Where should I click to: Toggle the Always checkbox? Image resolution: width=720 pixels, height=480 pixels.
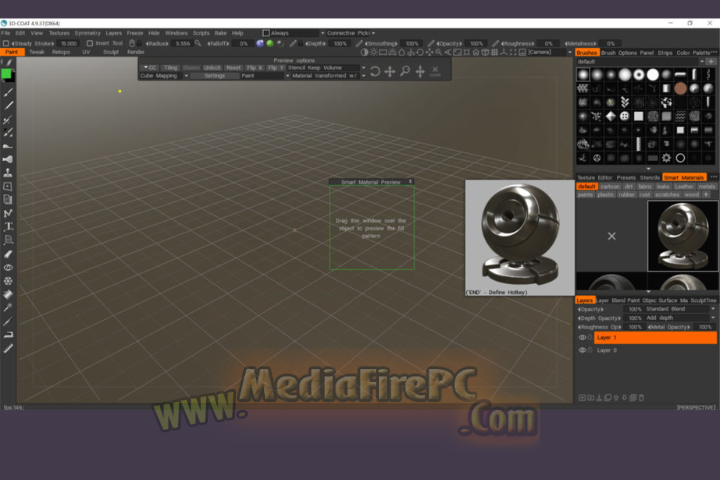coord(266,33)
